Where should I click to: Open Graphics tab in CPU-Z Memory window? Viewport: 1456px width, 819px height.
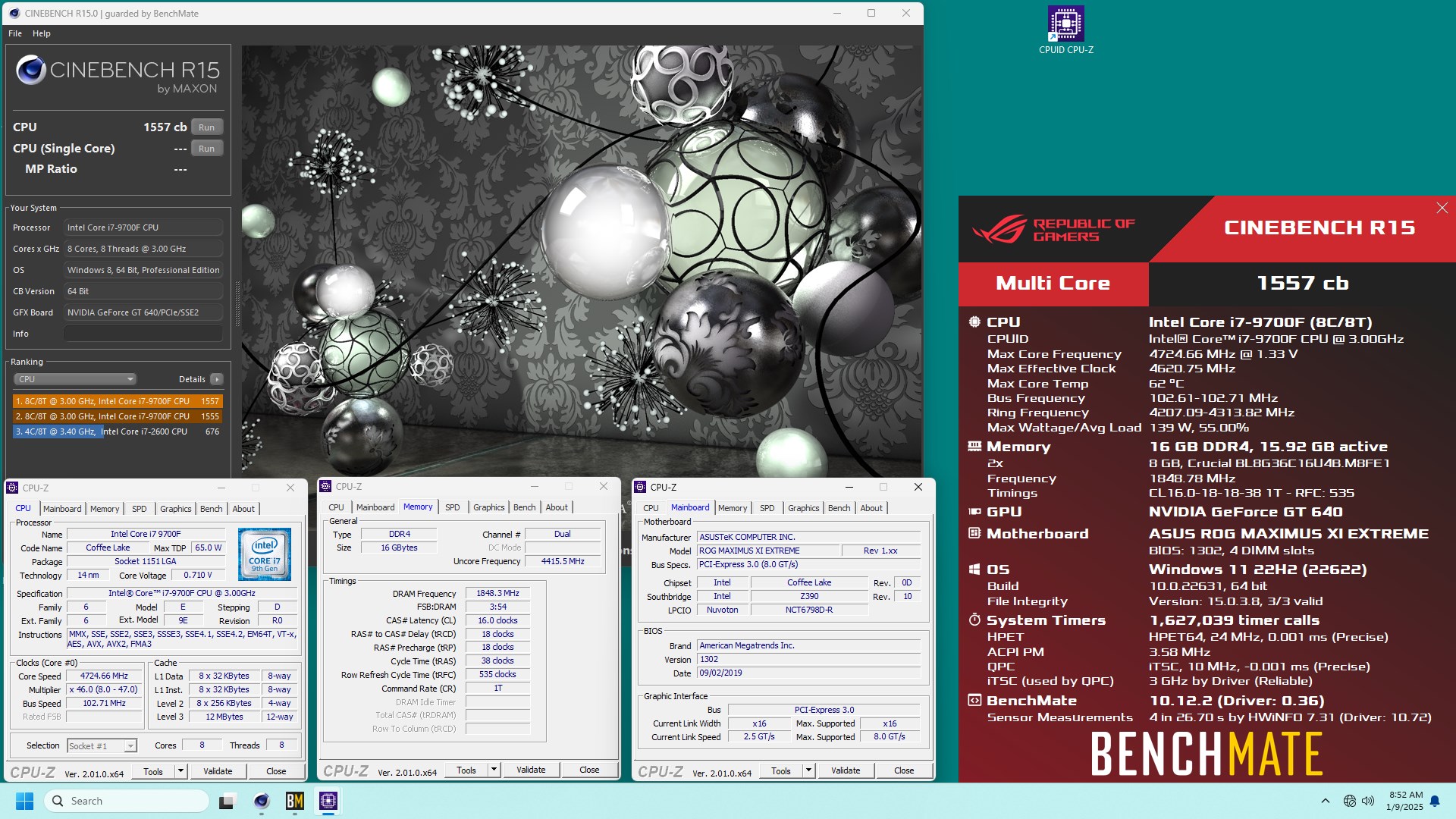pos(489,507)
